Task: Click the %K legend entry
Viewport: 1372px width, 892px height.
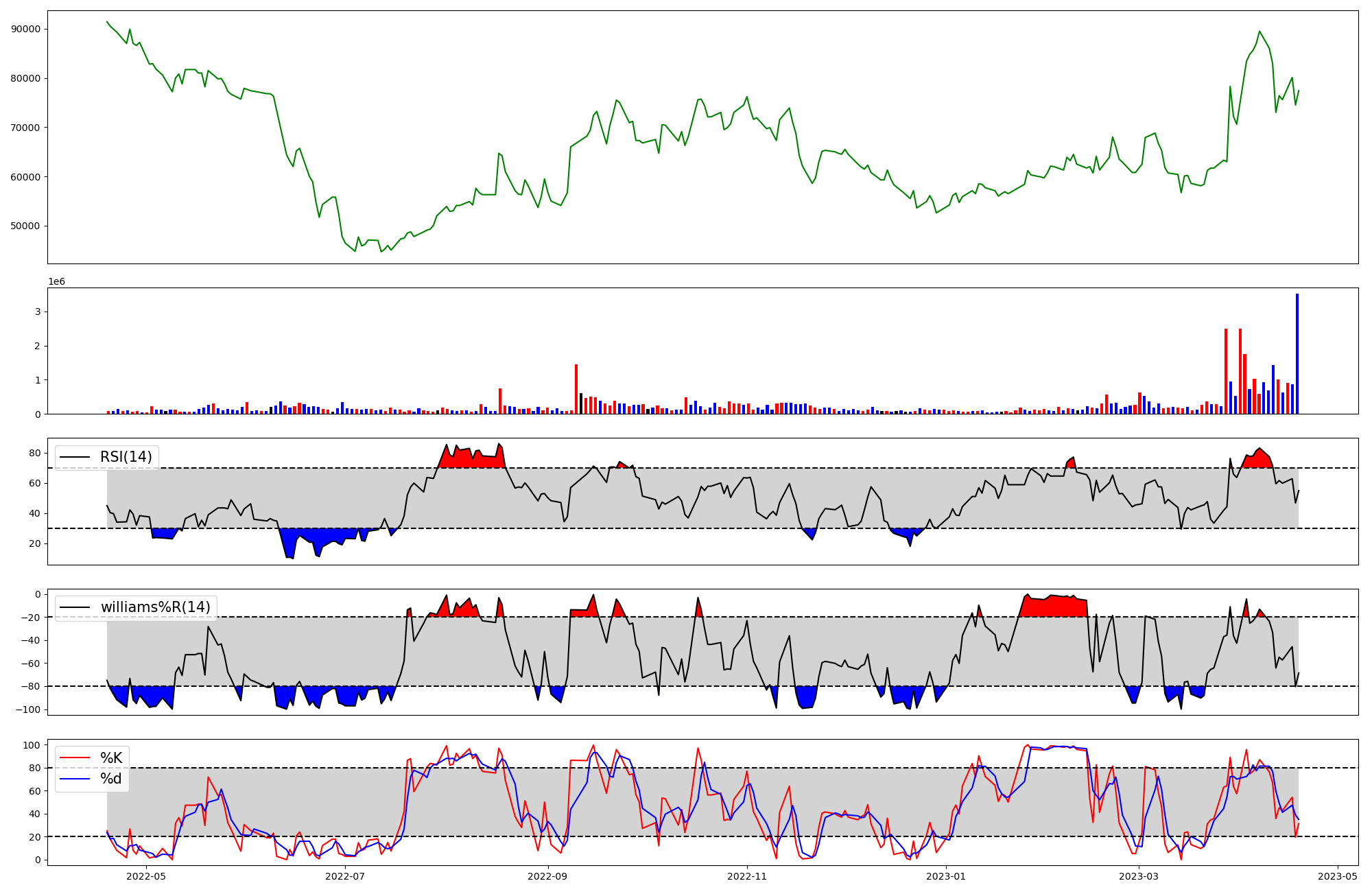Action: pos(111,758)
